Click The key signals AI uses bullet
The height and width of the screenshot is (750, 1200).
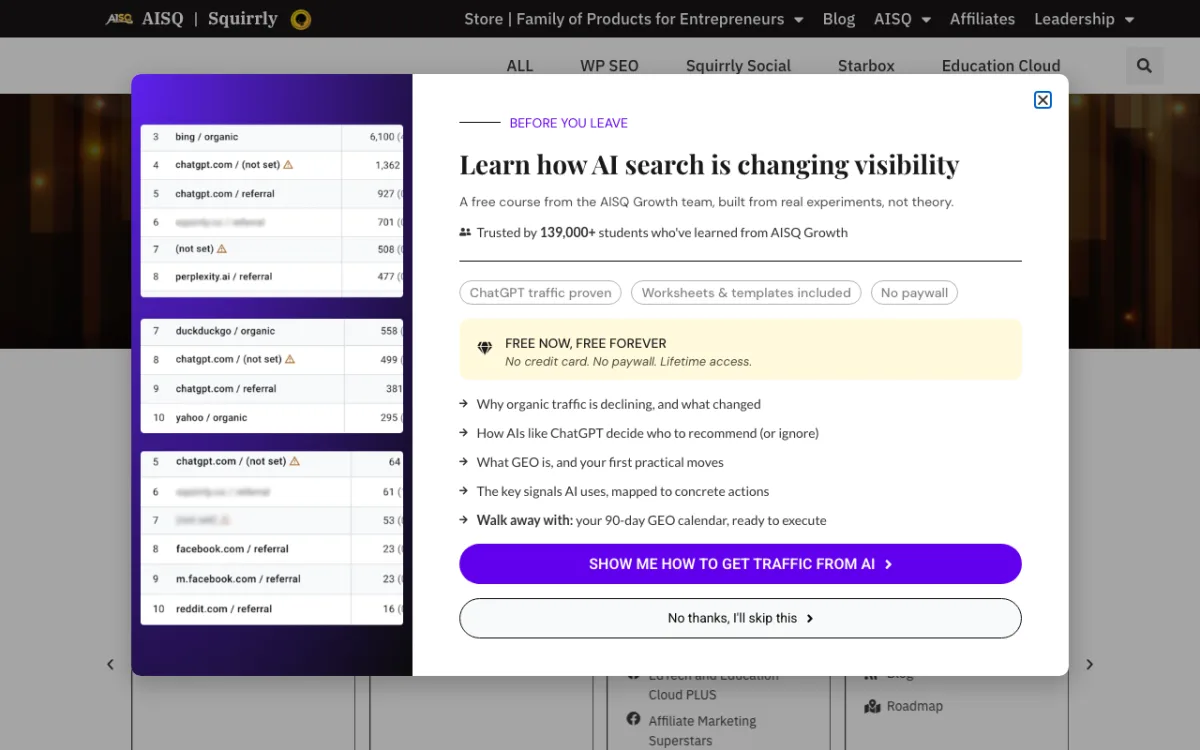pos(623,491)
